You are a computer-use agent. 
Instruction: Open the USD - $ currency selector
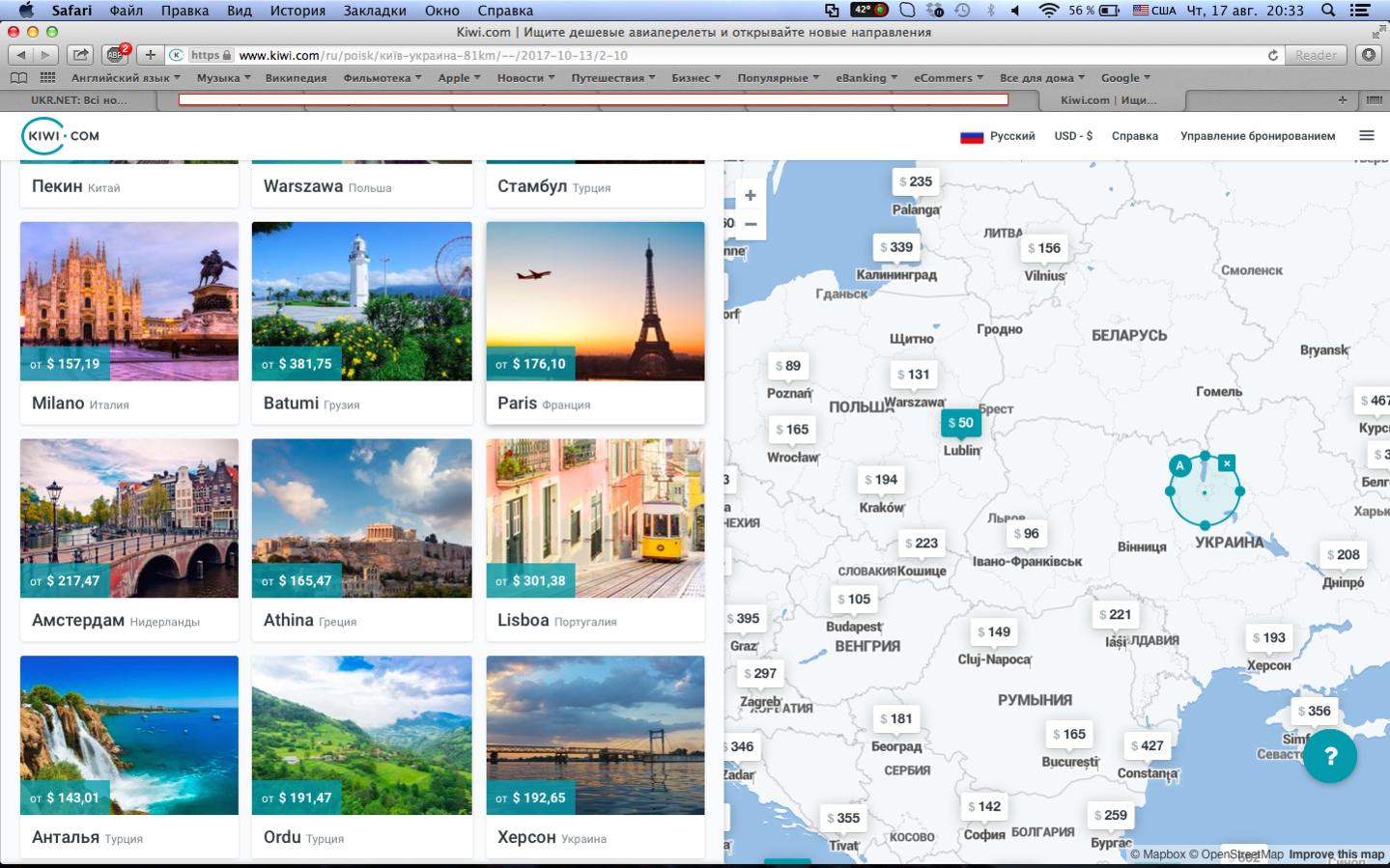tap(1073, 136)
